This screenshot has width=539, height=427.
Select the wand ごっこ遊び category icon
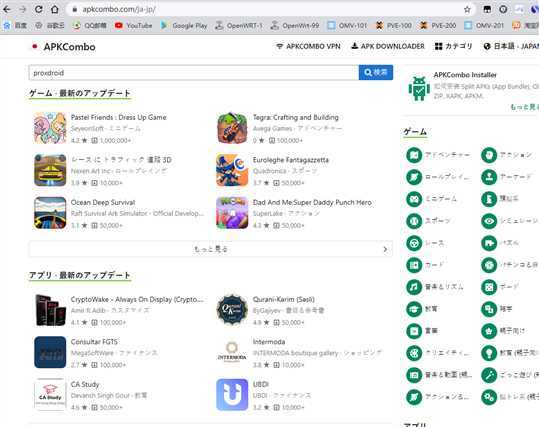coord(489,375)
